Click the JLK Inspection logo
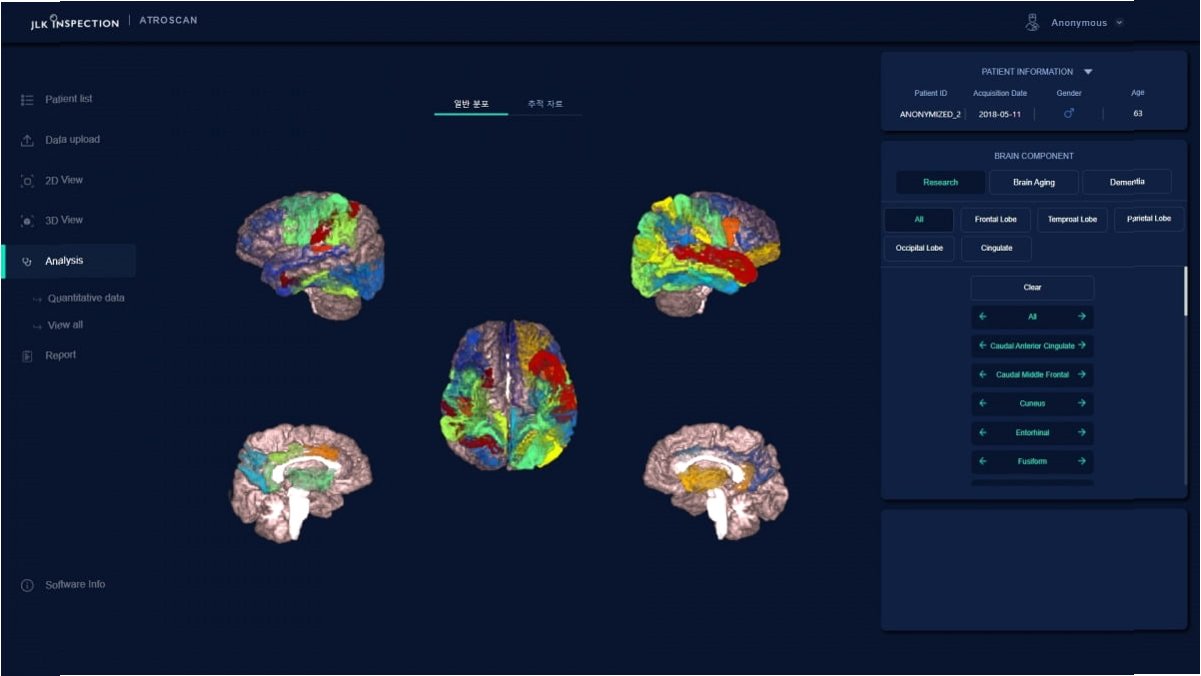 [x=75, y=22]
